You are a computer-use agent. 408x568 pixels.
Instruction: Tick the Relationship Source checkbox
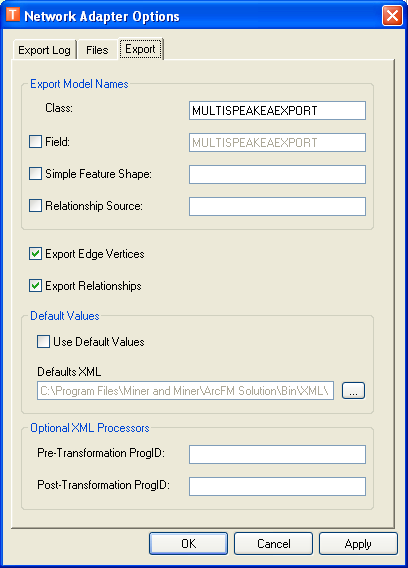(36, 206)
